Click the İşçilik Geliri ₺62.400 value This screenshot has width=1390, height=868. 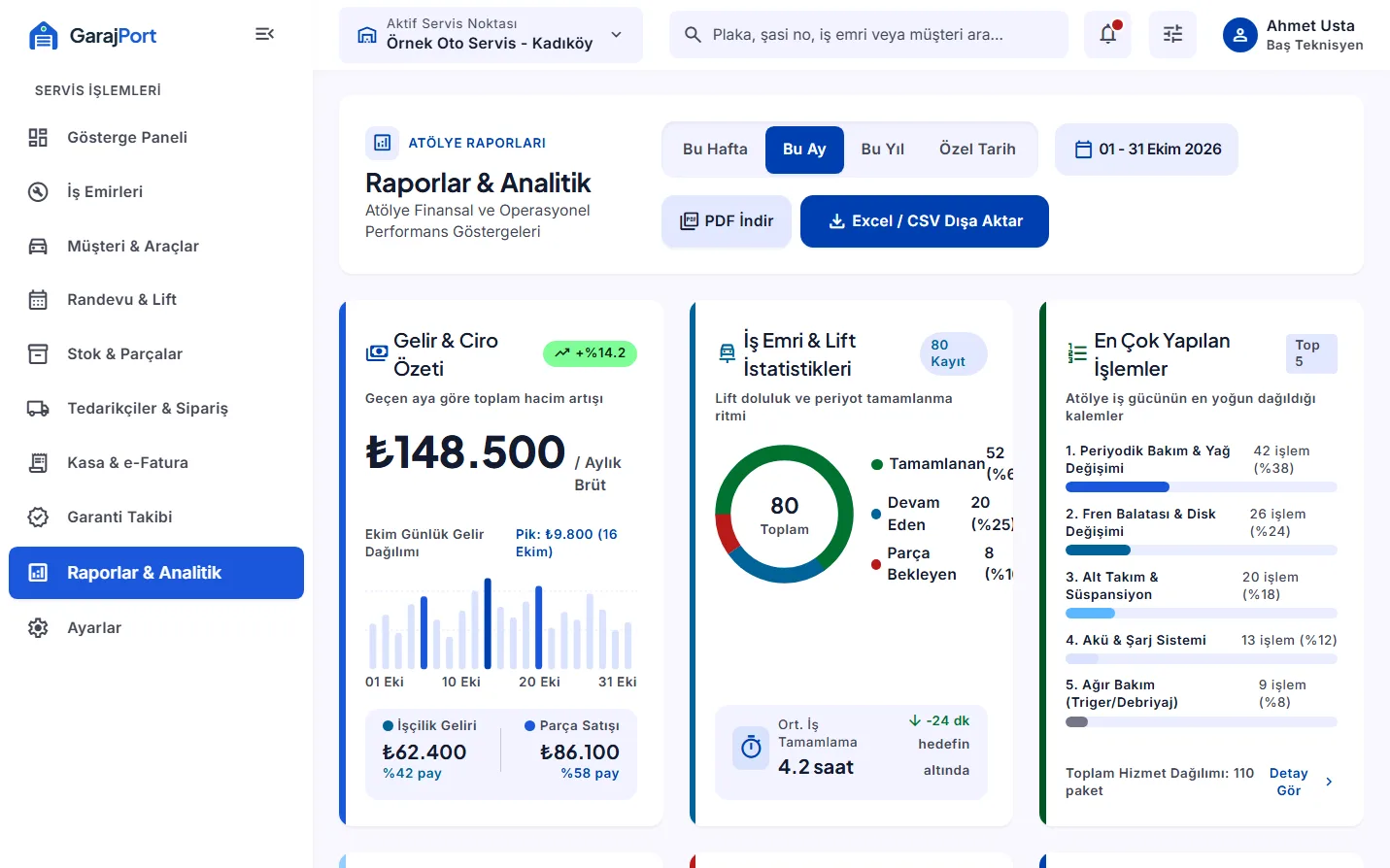click(x=424, y=752)
